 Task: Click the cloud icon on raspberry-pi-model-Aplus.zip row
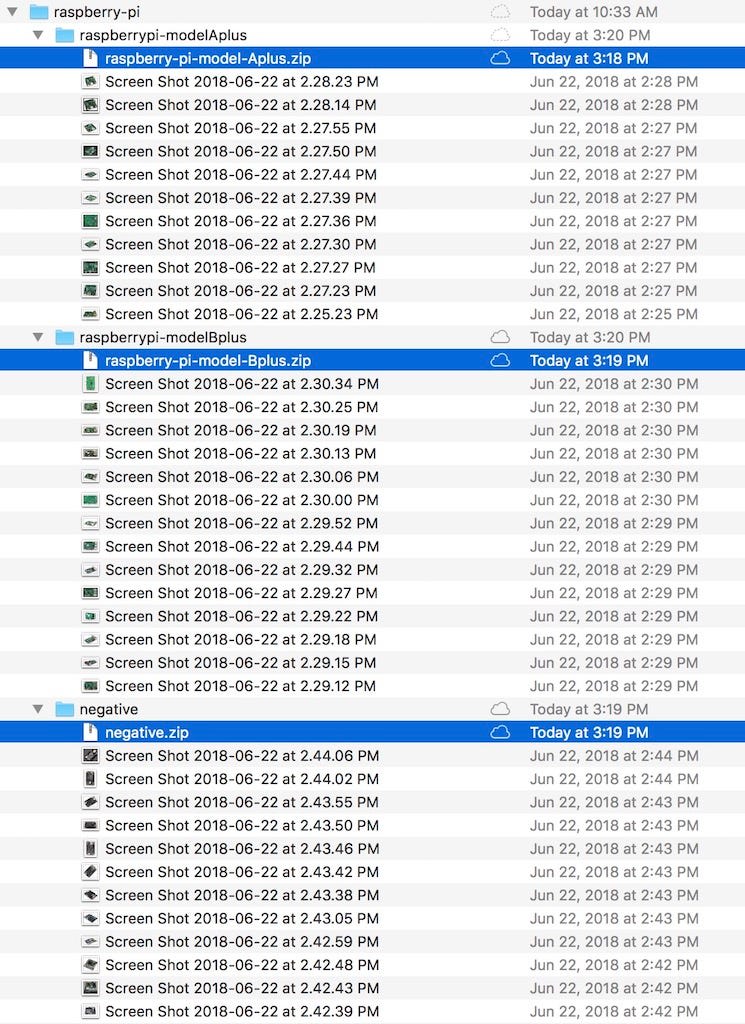pyautogui.click(x=500, y=58)
